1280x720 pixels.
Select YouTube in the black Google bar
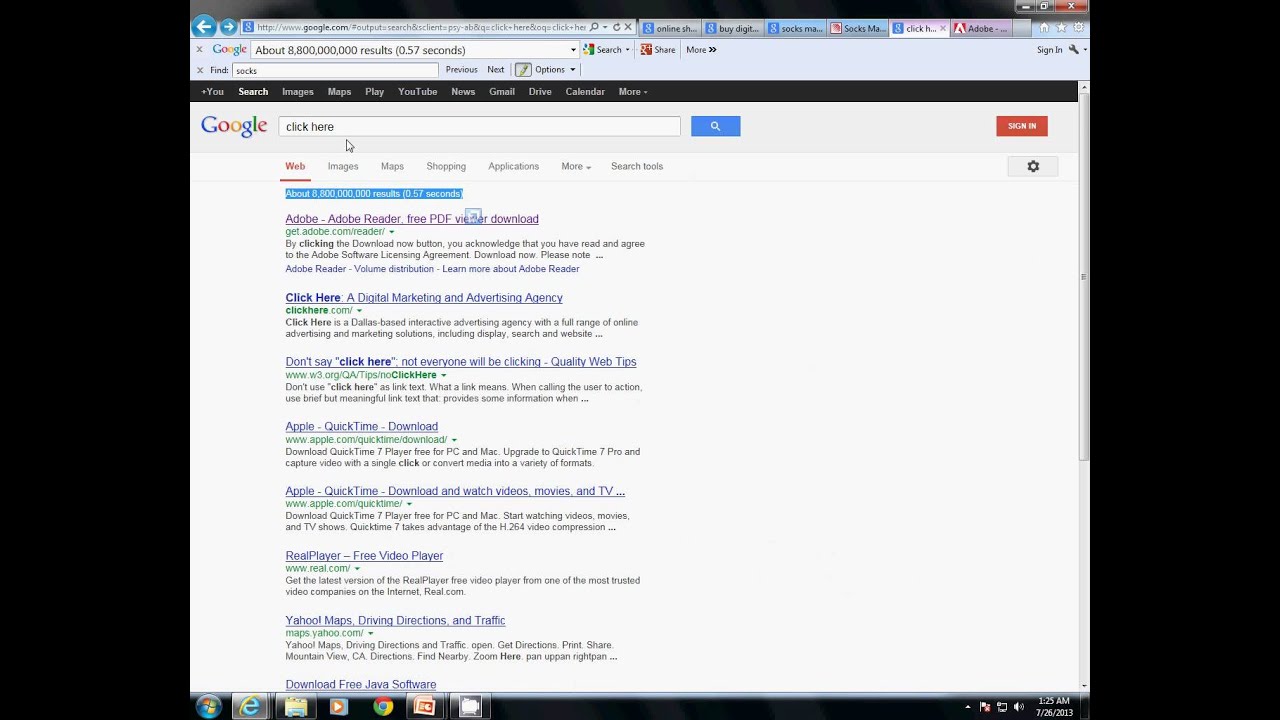click(x=417, y=92)
